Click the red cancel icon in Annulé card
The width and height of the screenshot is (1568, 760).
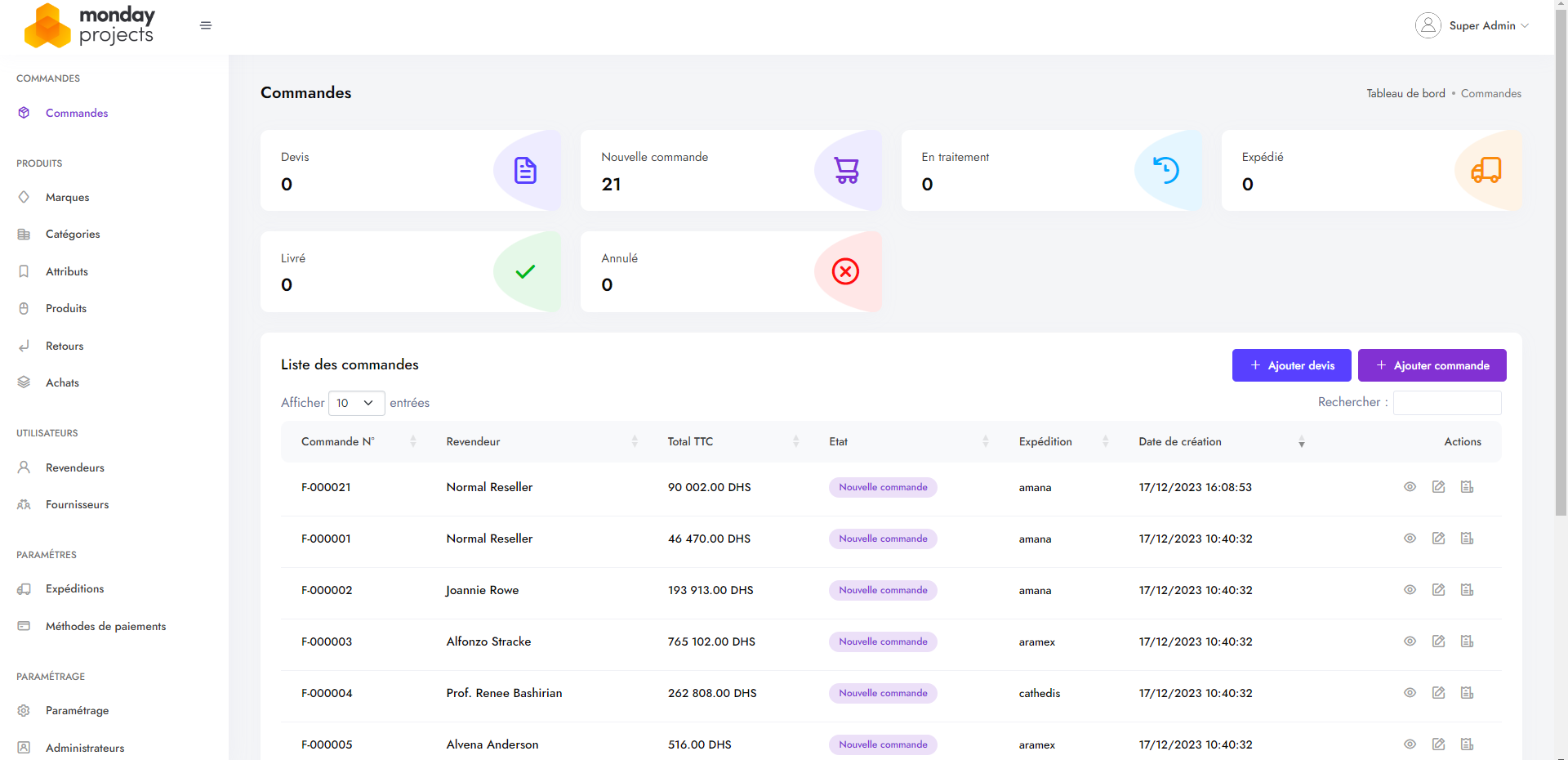(845, 271)
